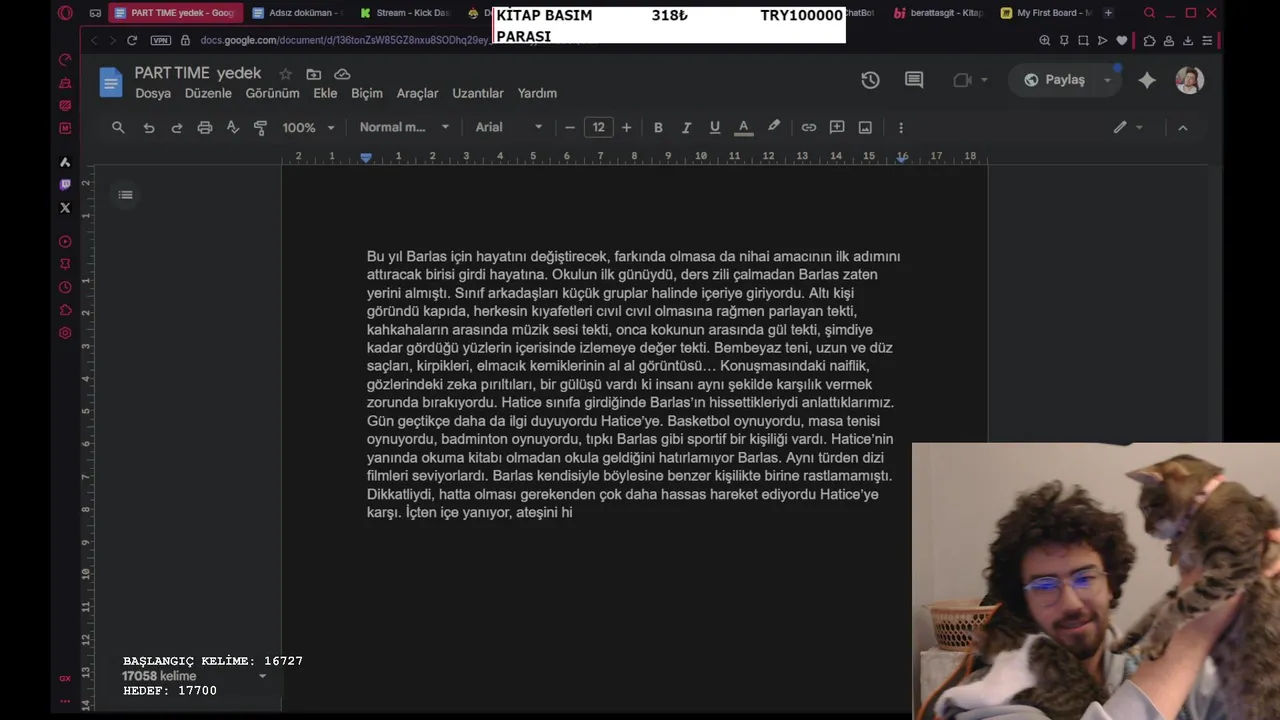The height and width of the screenshot is (720, 1280).
Task: Open the Ekle menu
Action: click(325, 93)
